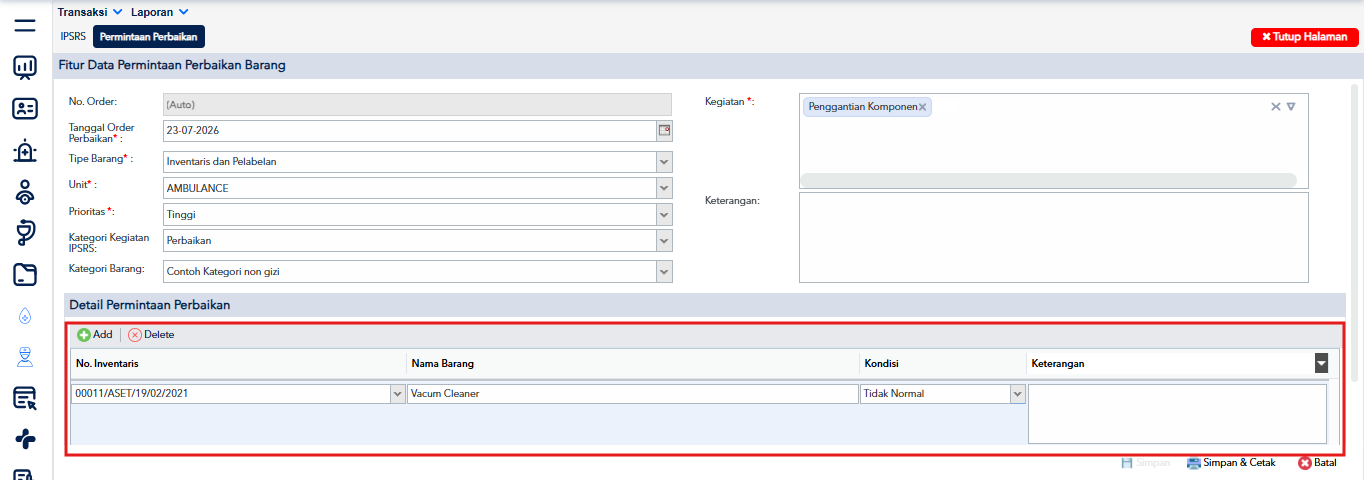
Task: Open the Laporan menu
Action: (160, 12)
